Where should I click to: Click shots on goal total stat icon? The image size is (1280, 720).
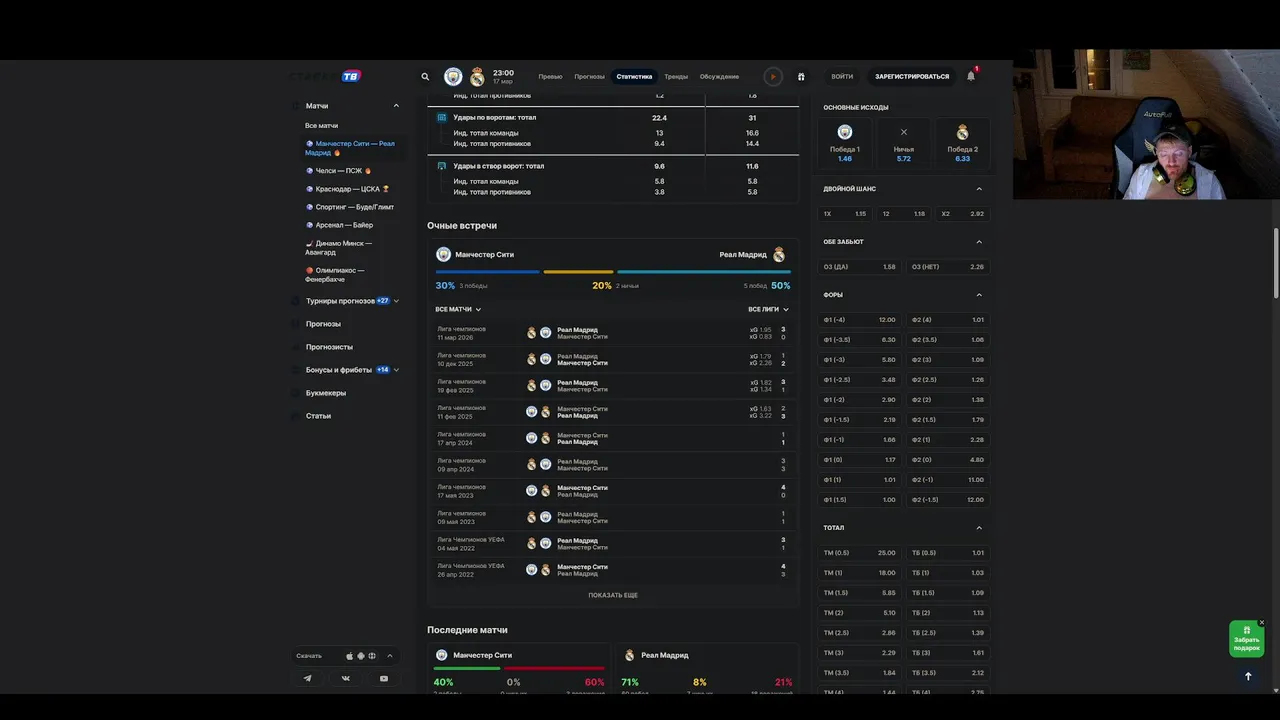pos(442,117)
